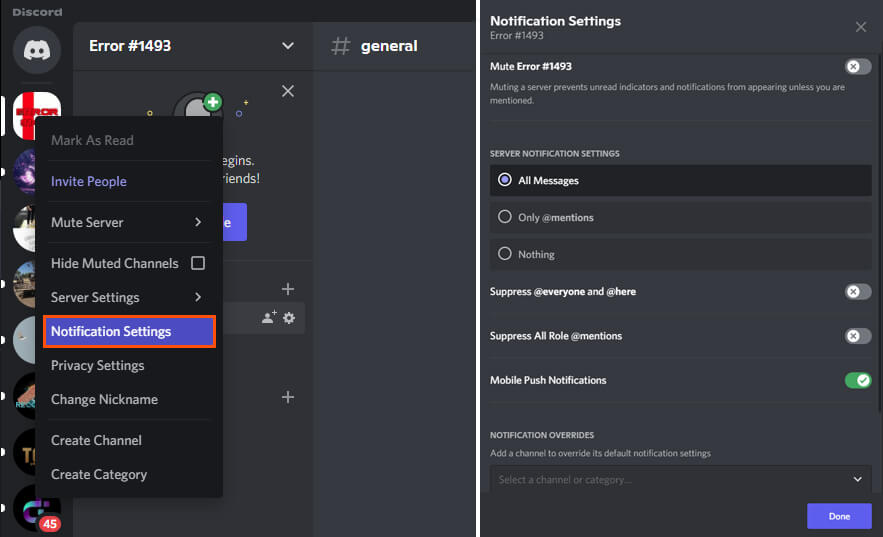Toggle Mute Error #1493 switch
This screenshot has width=883, height=537.
(x=858, y=66)
